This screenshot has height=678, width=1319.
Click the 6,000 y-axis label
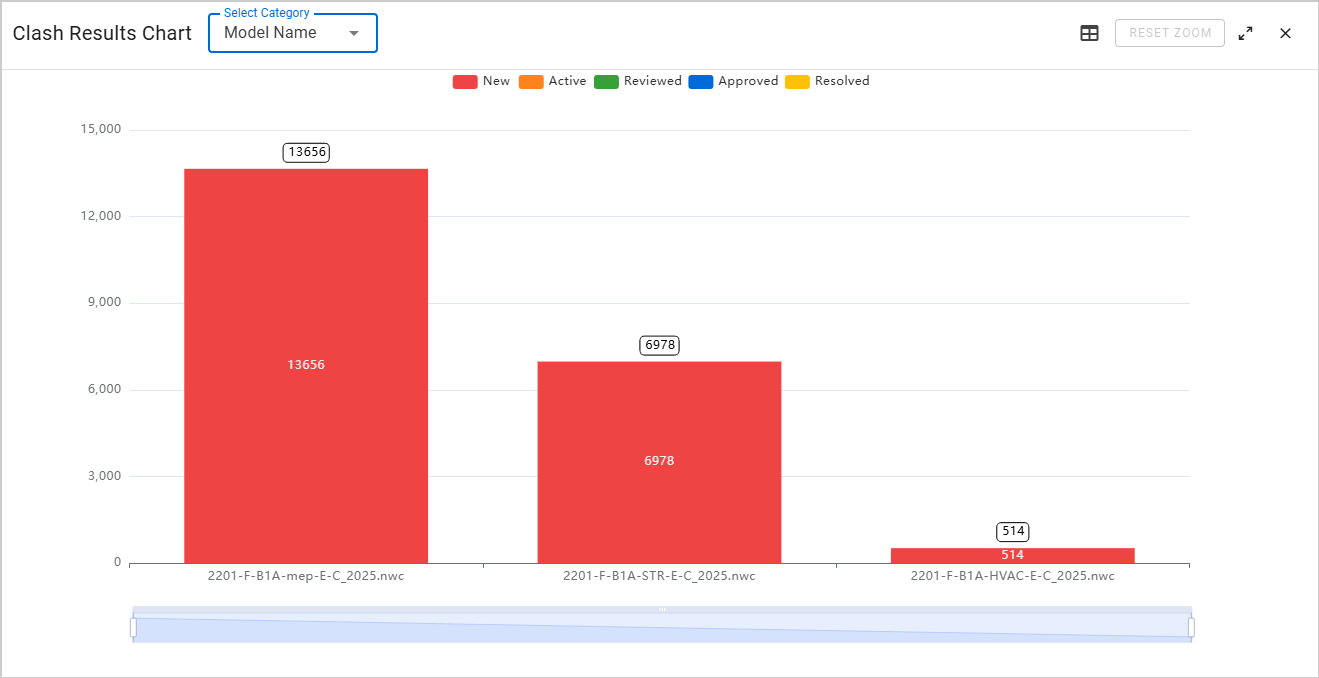103,389
